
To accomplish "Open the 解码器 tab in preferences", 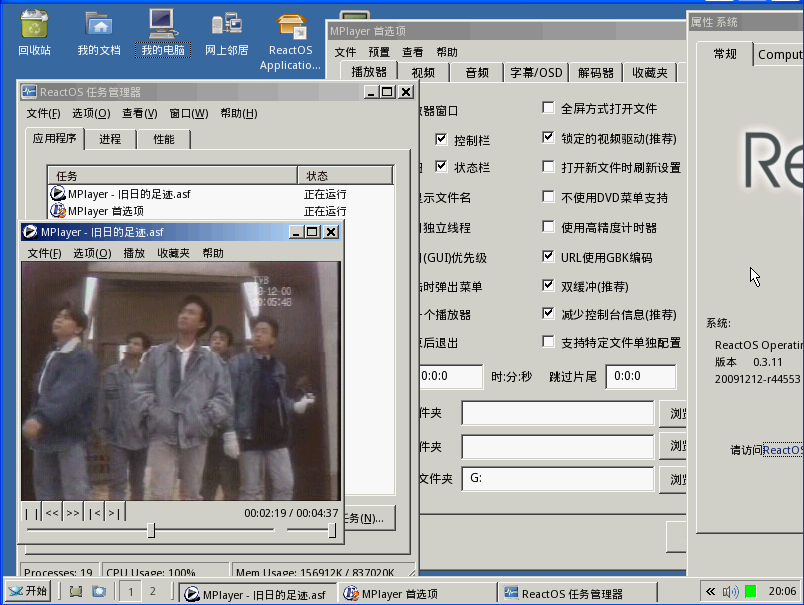I will tap(596, 73).
